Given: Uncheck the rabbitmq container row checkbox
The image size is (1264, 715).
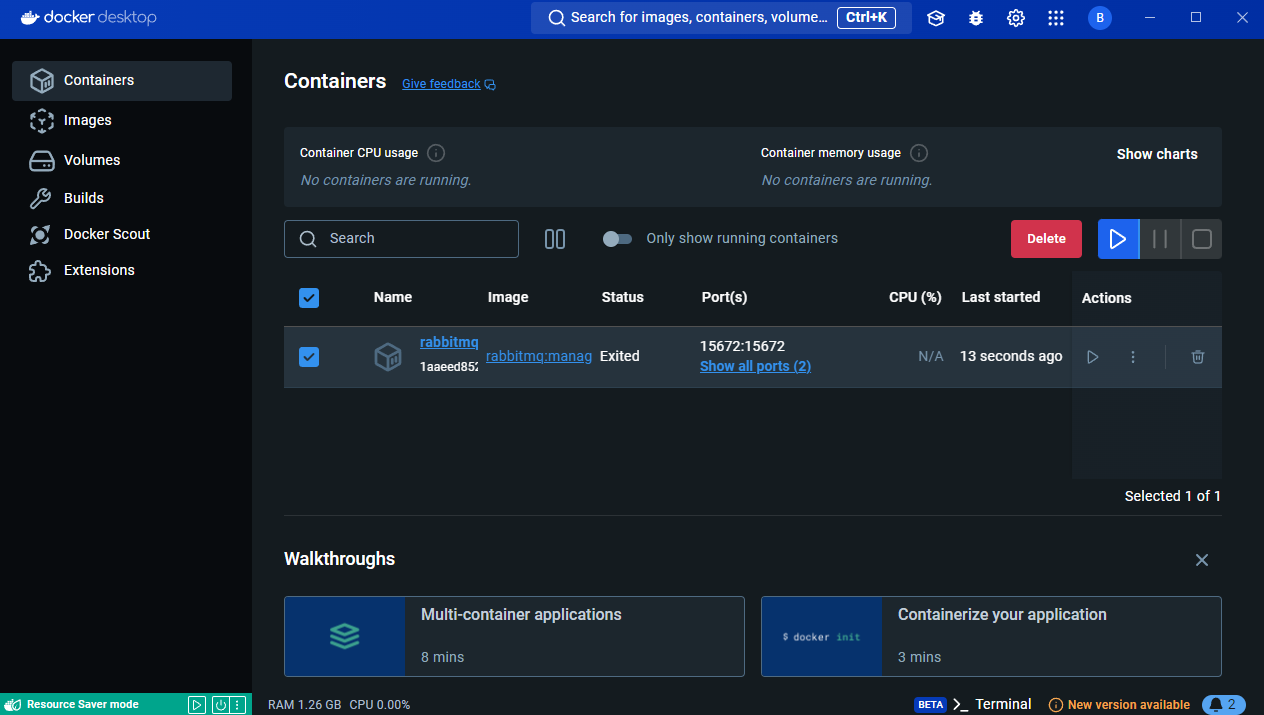Looking at the screenshot, I should (x=309, y=357).
